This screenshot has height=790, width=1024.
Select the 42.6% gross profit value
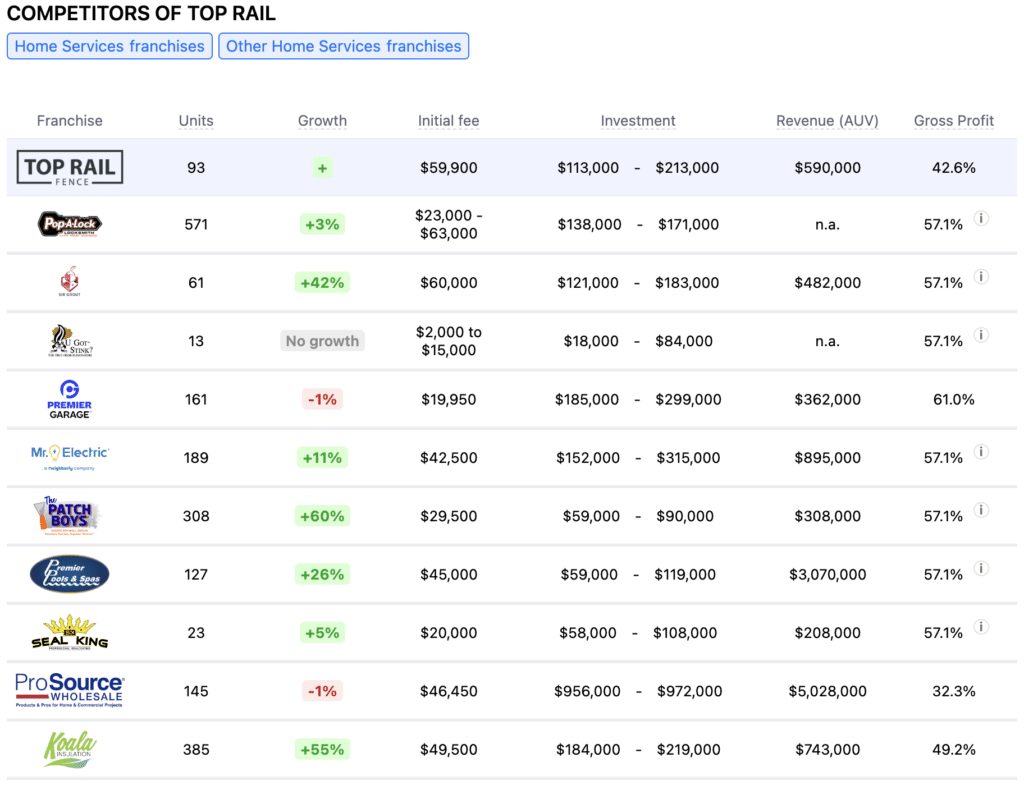tap(953, 168)
